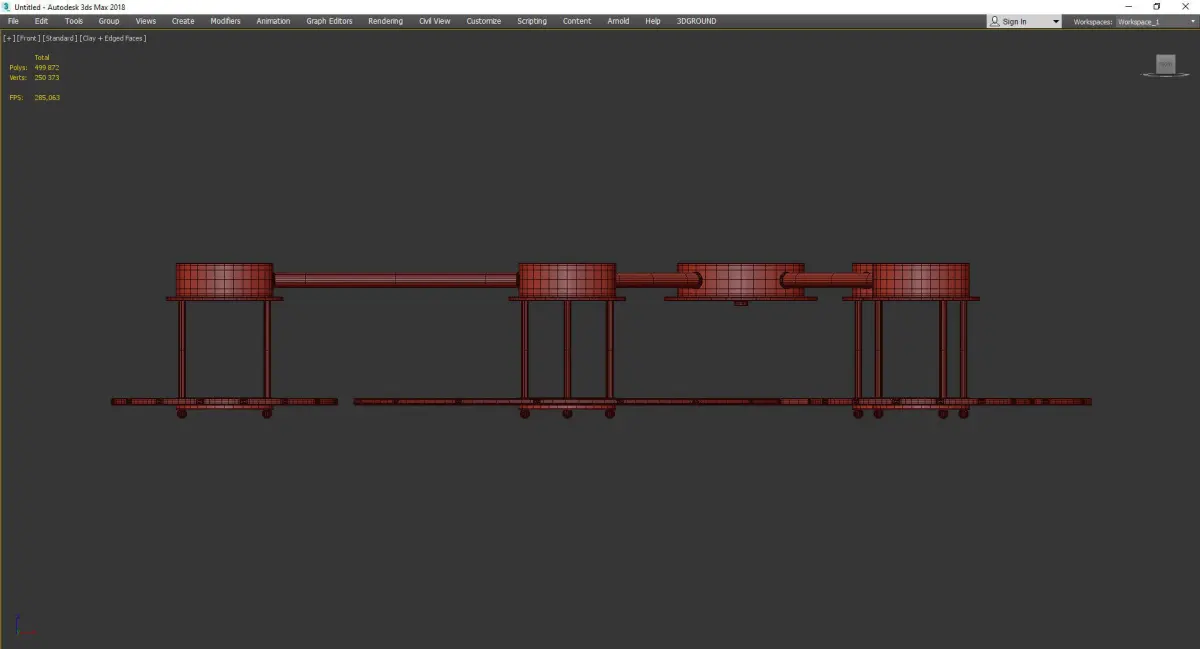The image size is (1200, 649).
Task: Open the Group menu
Action: 109,21
